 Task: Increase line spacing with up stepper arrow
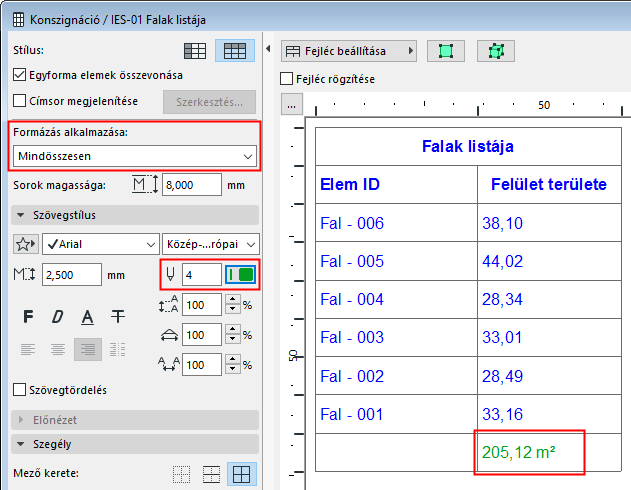[x=233, y=300]
